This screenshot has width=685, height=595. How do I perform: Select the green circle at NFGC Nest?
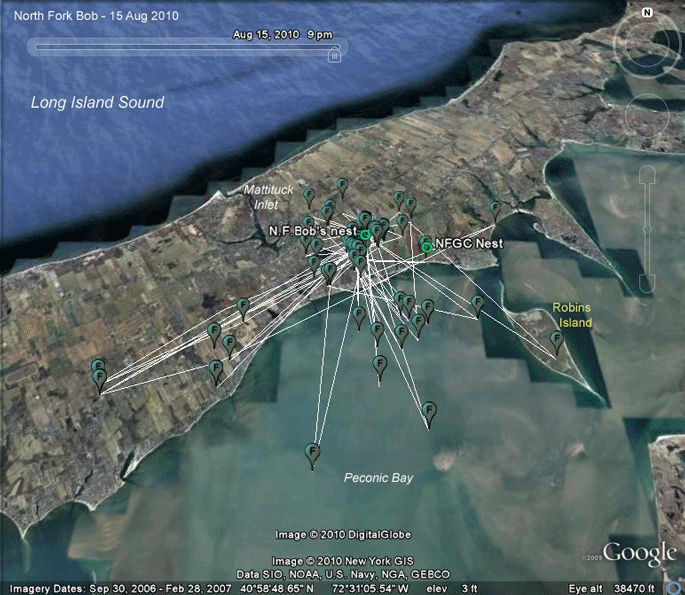tap(427, 248)
